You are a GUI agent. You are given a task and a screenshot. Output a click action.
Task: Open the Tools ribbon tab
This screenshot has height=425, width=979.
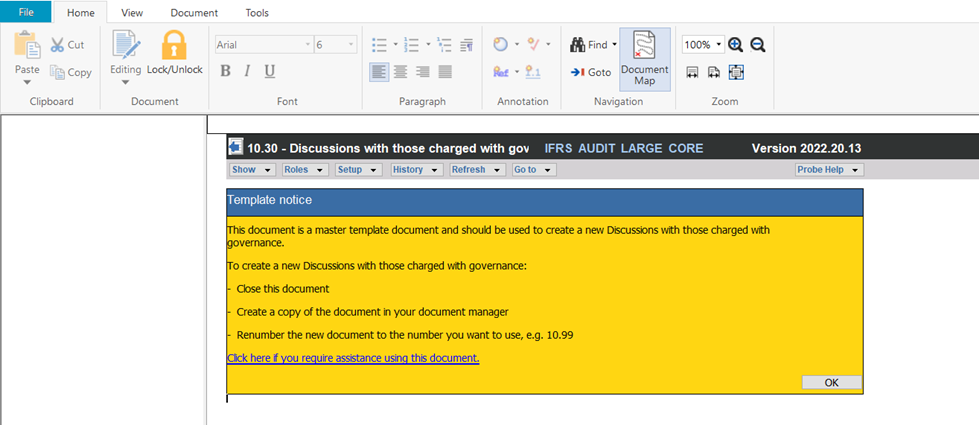pos(256,13)
